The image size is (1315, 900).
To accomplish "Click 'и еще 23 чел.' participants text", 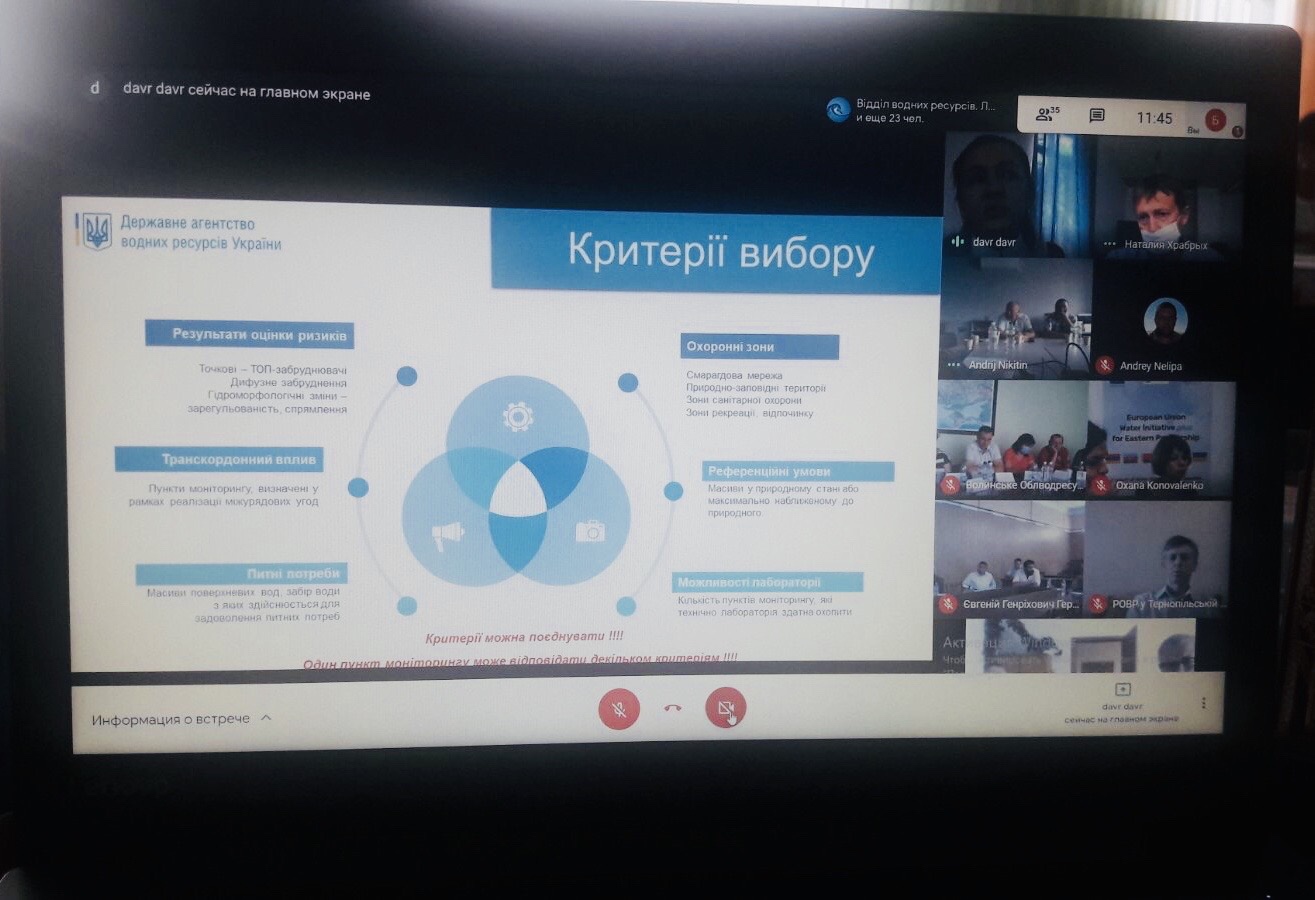I will point(890,119).
